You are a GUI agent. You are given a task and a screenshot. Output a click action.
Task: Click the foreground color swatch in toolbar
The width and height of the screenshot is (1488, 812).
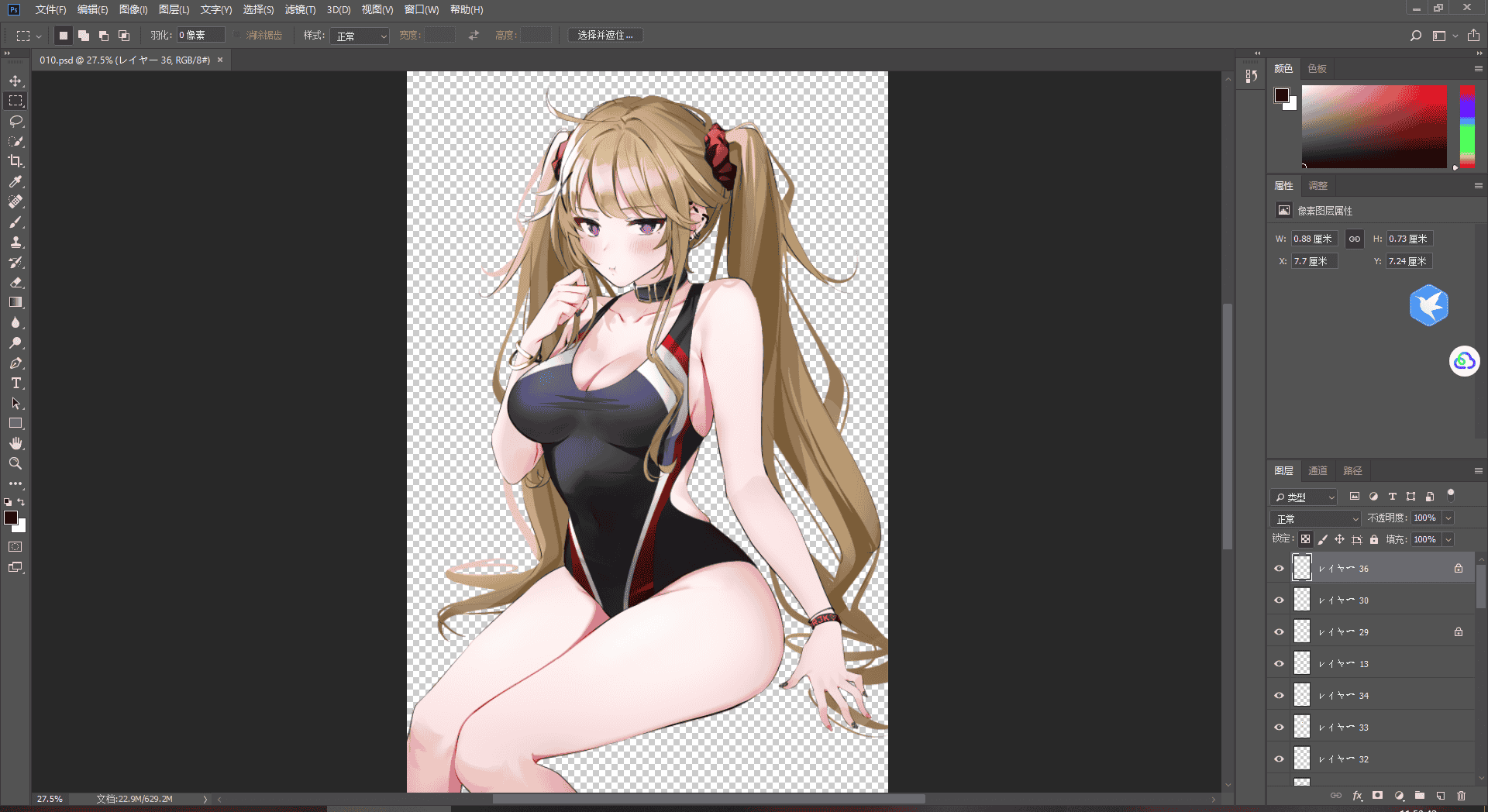(x=11, y=518)
